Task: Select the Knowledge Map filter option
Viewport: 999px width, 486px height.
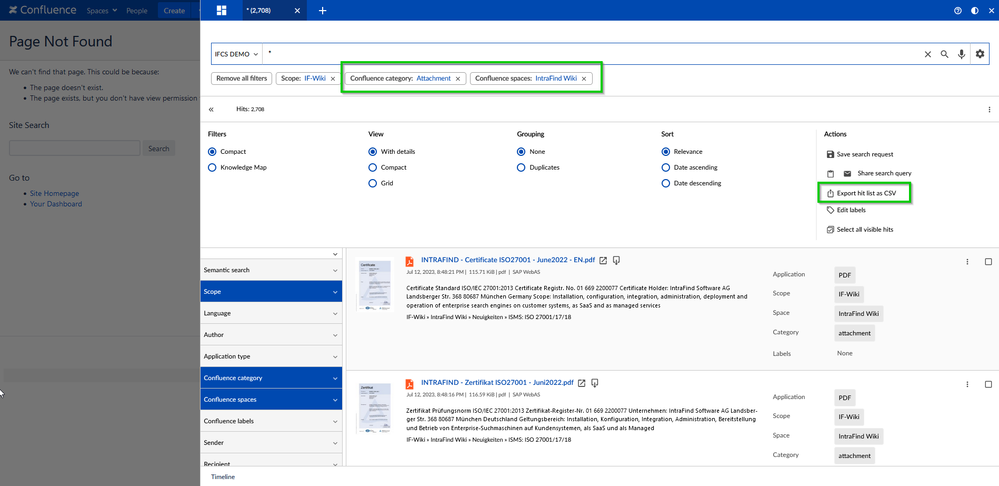Action: [x=212, y=168]
